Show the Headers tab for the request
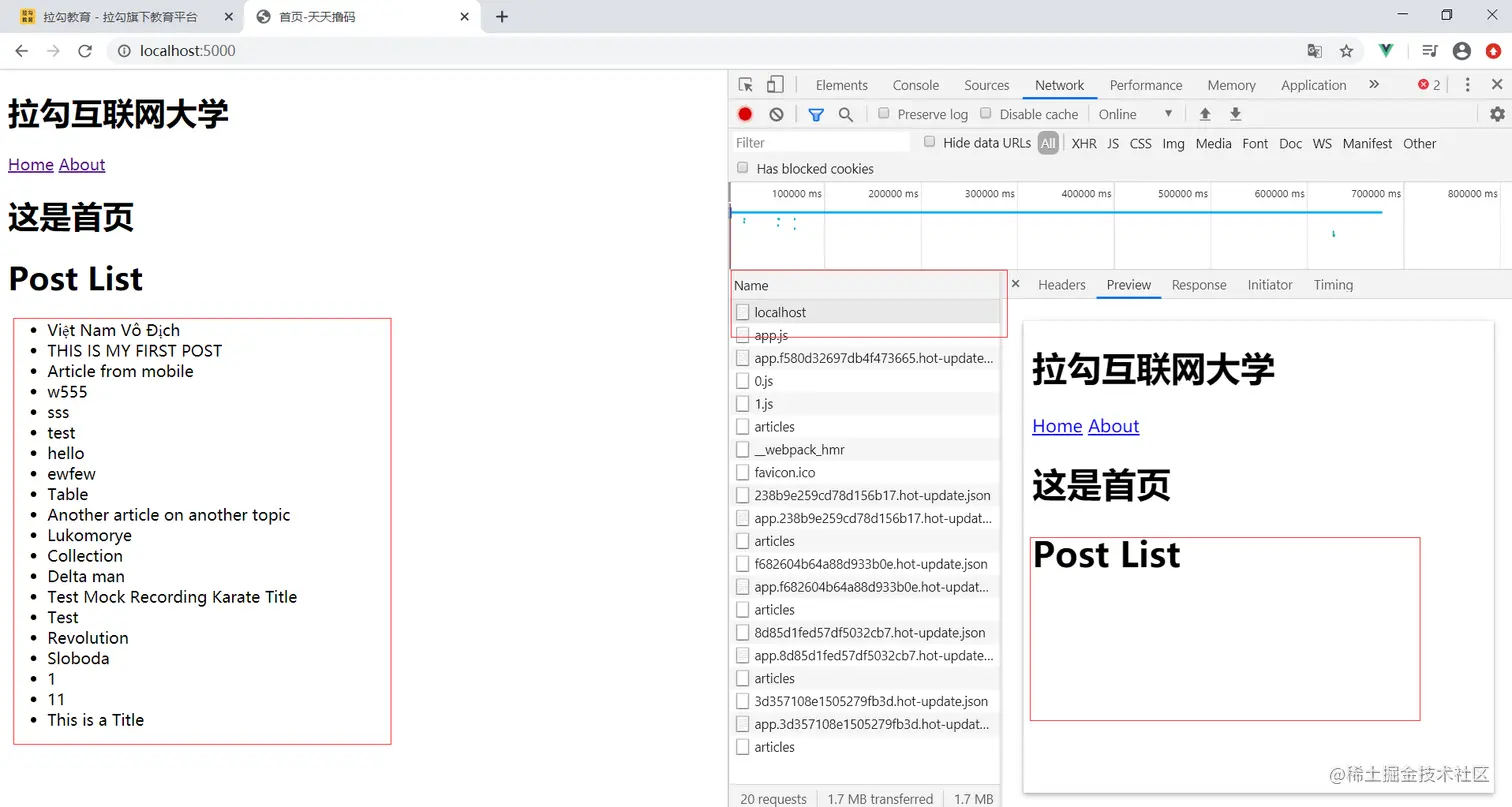The image size is (1512, 807). point(1062,285)
